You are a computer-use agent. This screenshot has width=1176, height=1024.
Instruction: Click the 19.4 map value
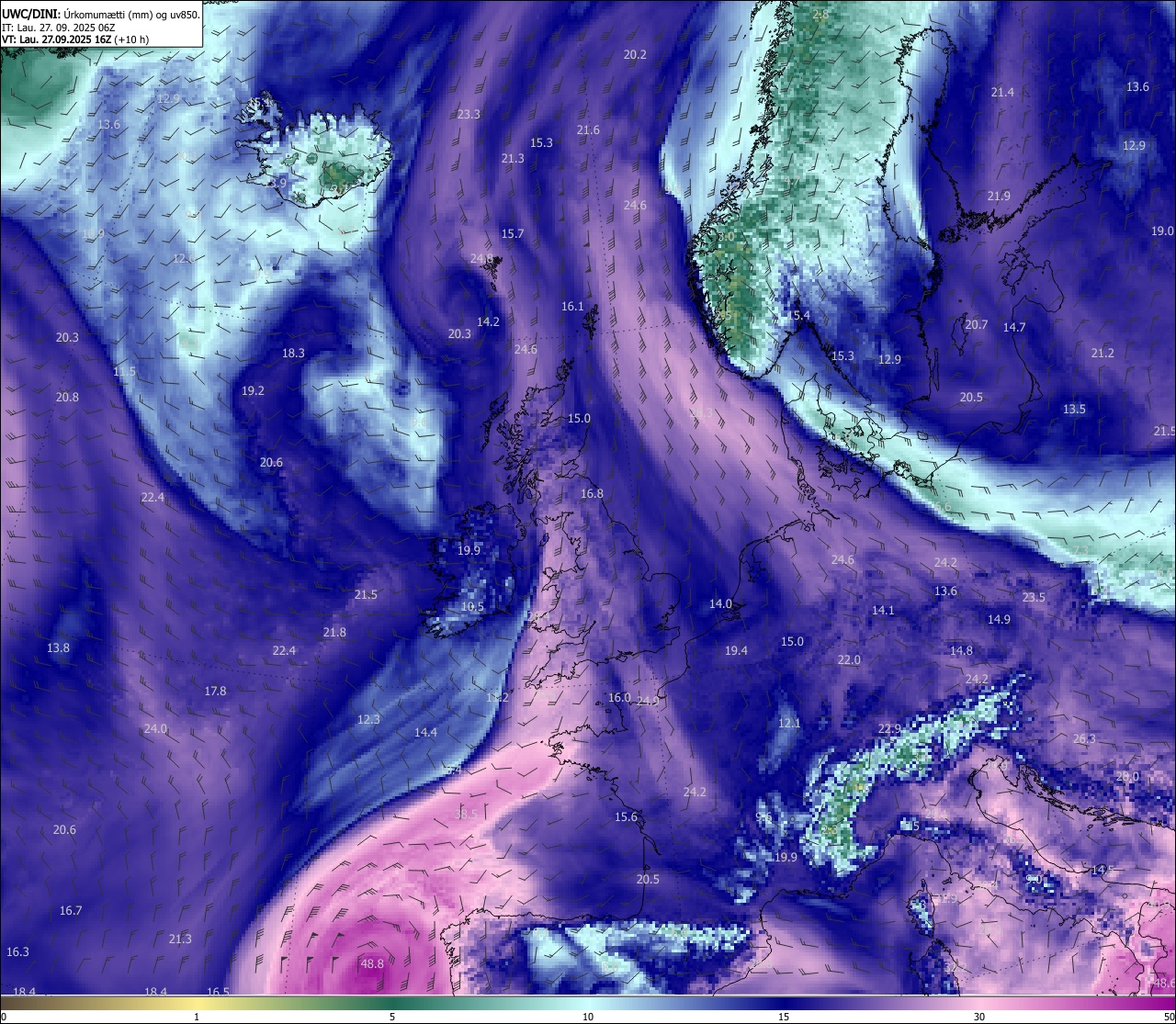[736, 650]
